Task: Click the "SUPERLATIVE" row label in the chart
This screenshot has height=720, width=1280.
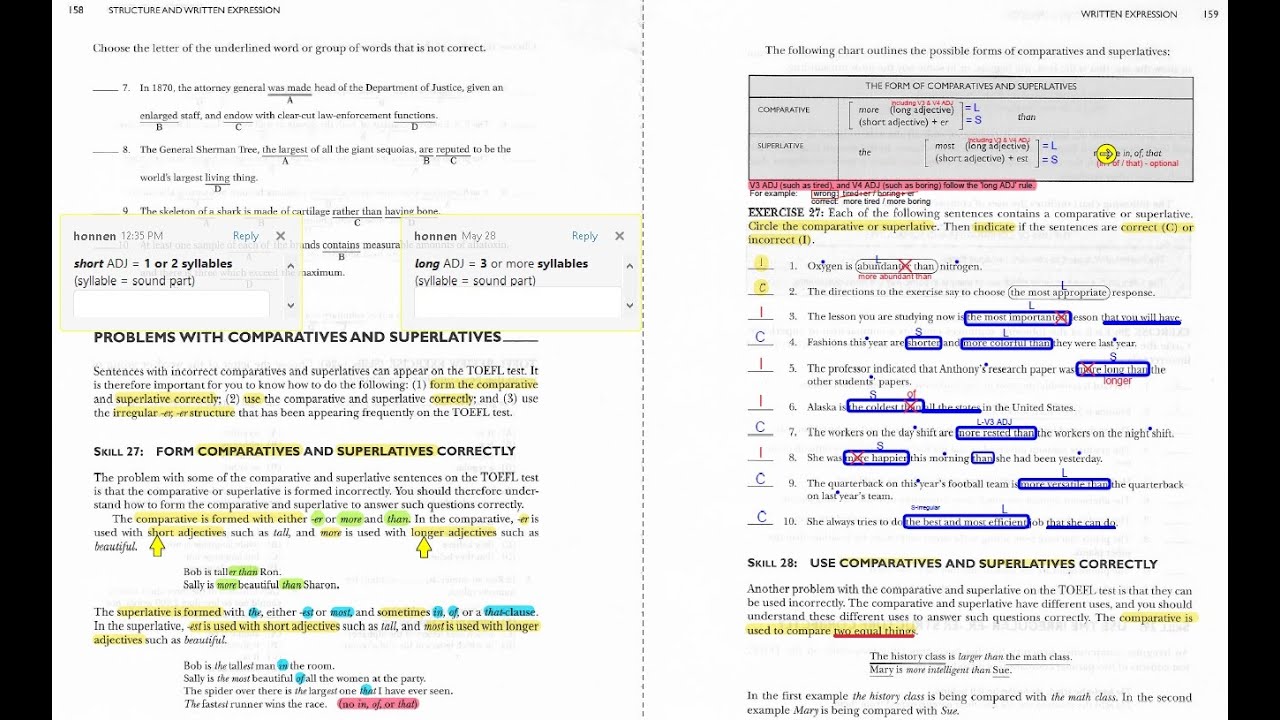Action: pos(781,145)
